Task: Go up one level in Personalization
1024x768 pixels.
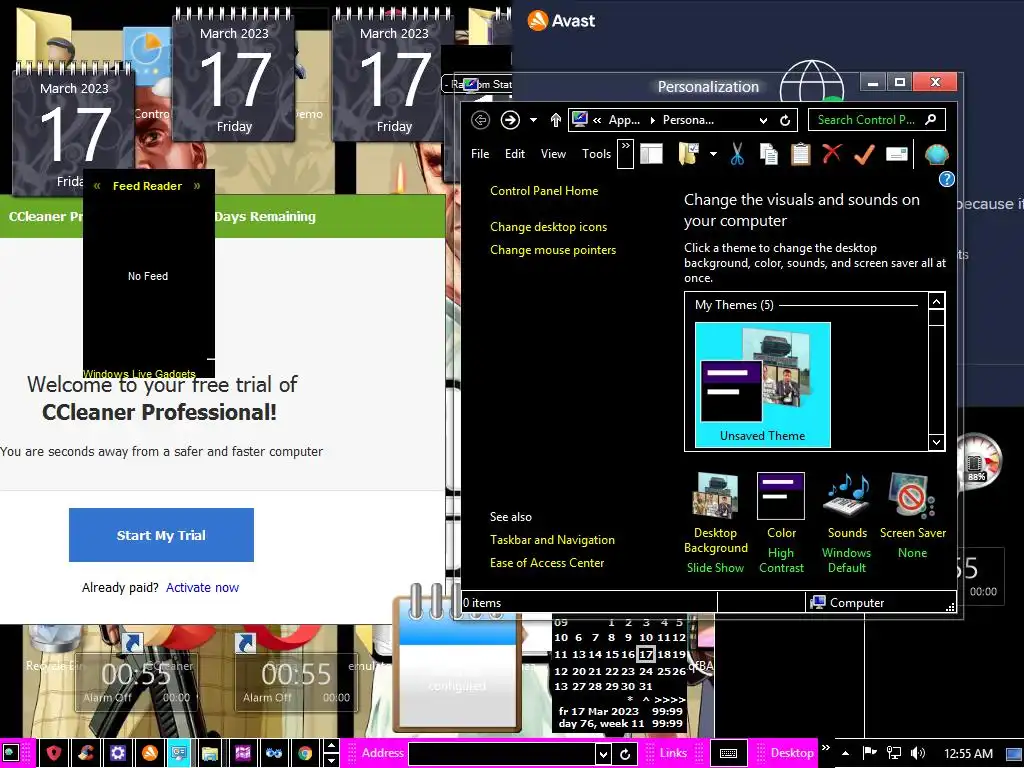Action: (x=556, y=120)
